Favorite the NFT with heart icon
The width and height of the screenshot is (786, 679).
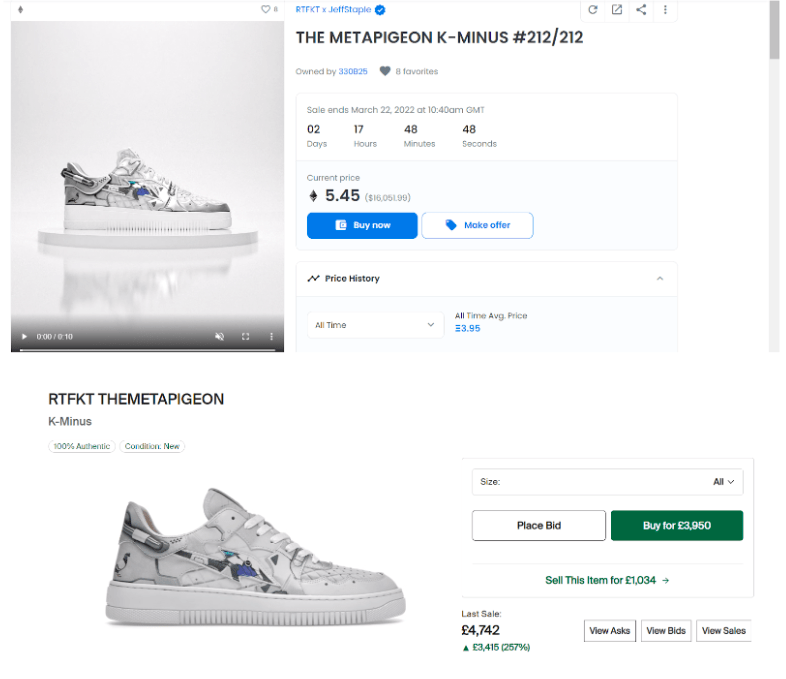coord(266,9)
